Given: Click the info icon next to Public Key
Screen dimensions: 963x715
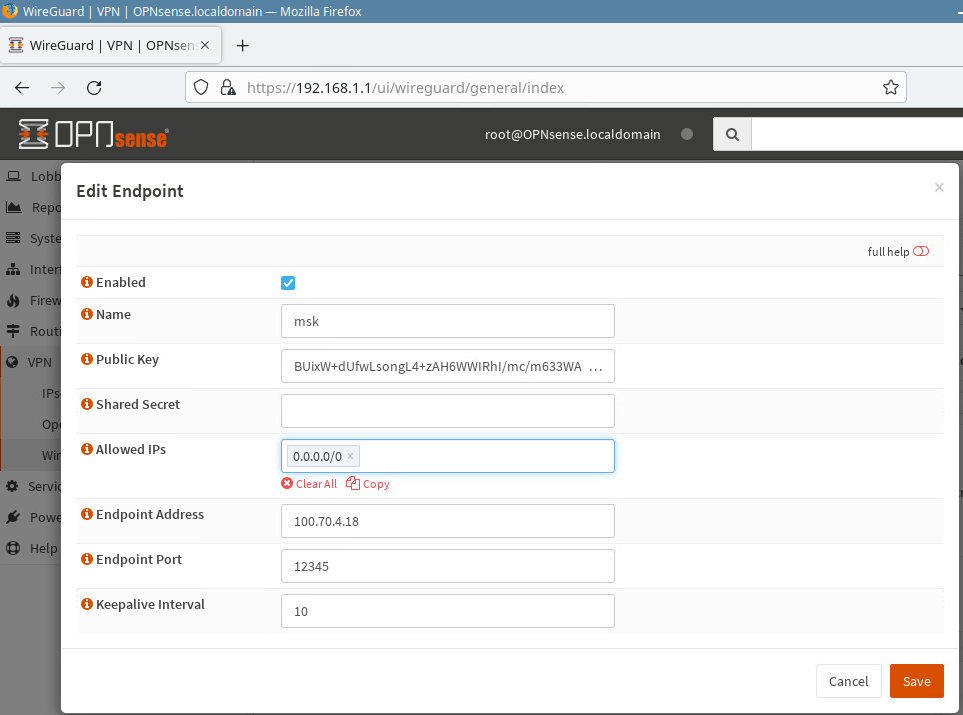Looking at the screenshot, I should click(x=86, y=360).
